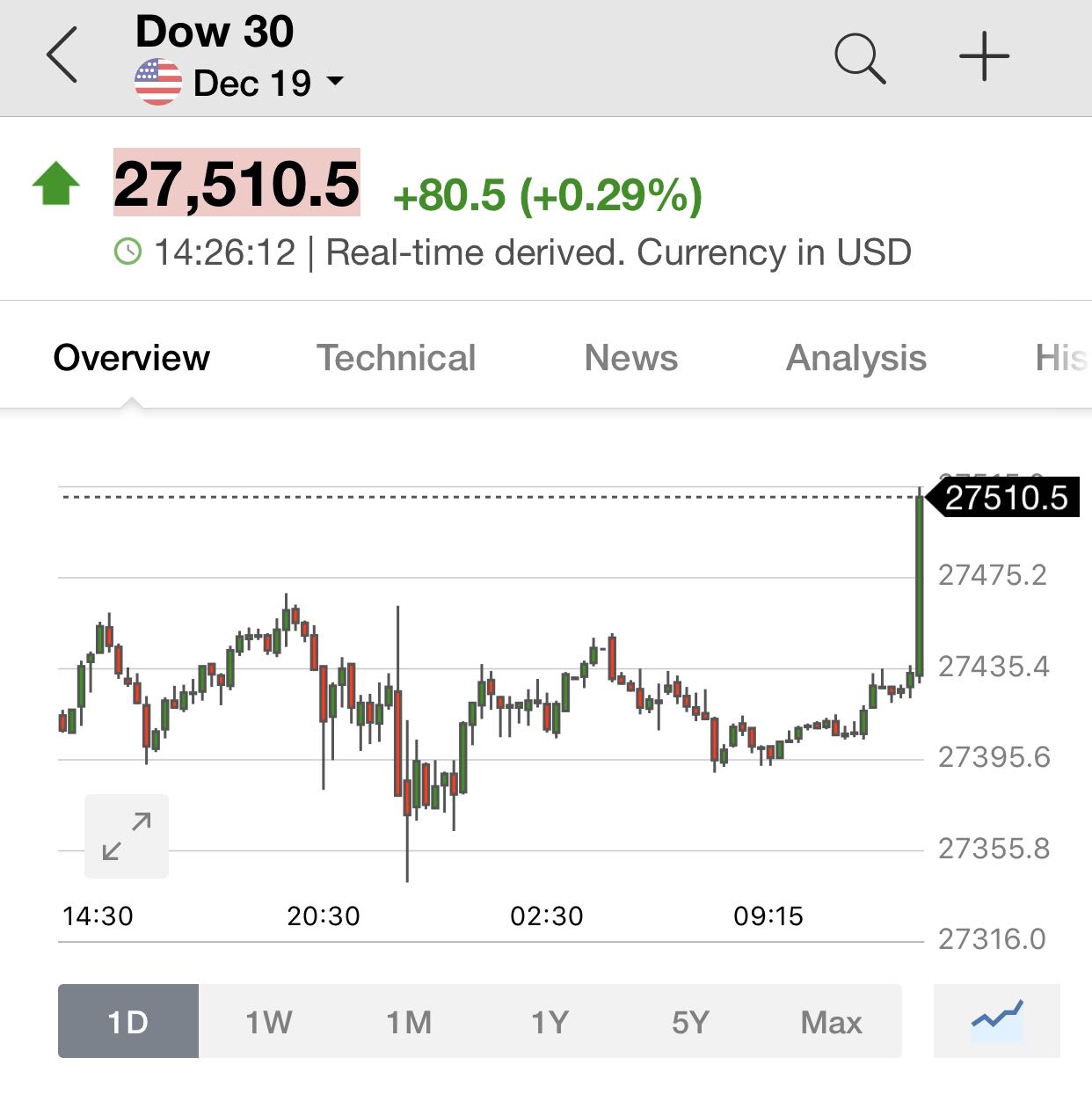1092x1116 pixels.
Task: Tap the US flag icon
Action: [158, 83]
